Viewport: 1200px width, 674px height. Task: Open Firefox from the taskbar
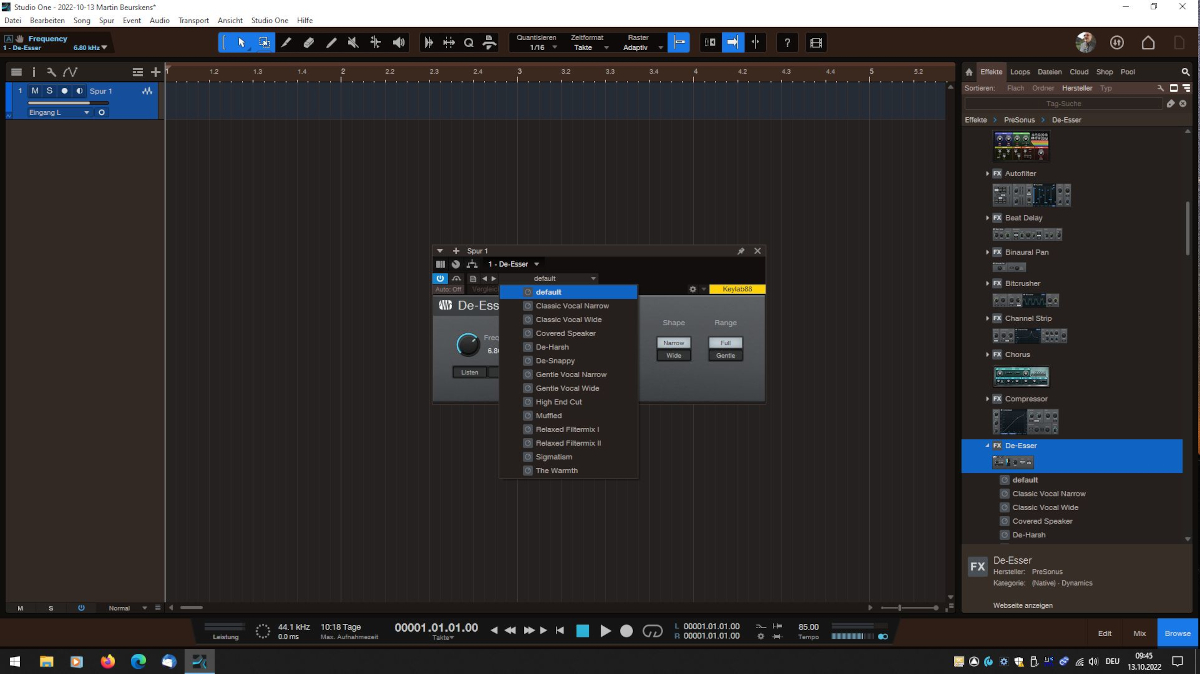pos(107,661)
